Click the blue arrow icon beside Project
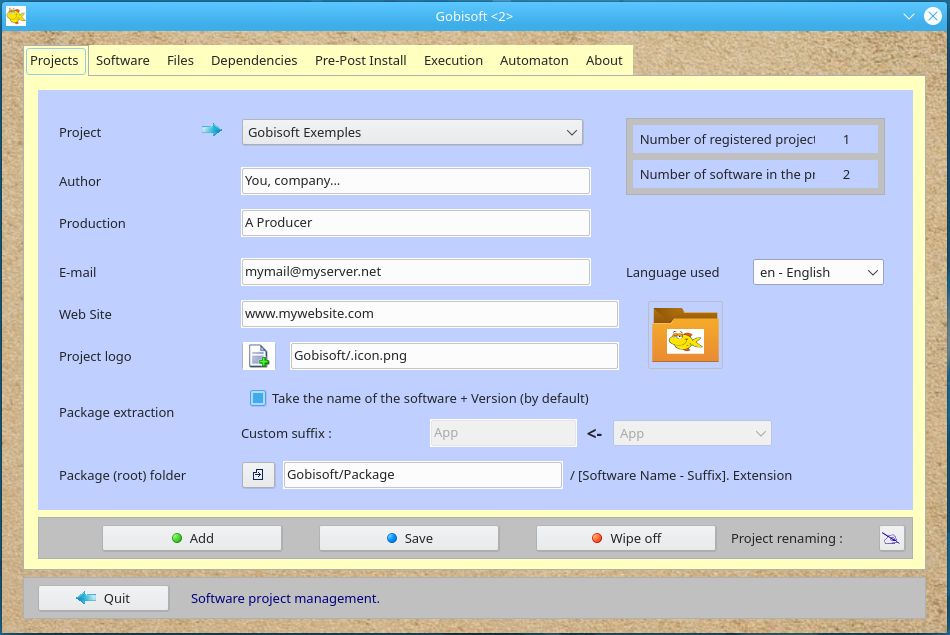The image size is (950, 635). point(211,130)
